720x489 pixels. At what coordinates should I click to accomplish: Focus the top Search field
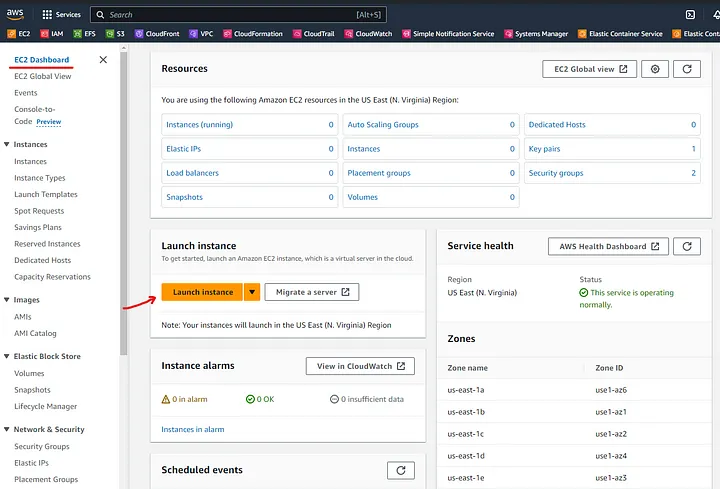(238, 15)
